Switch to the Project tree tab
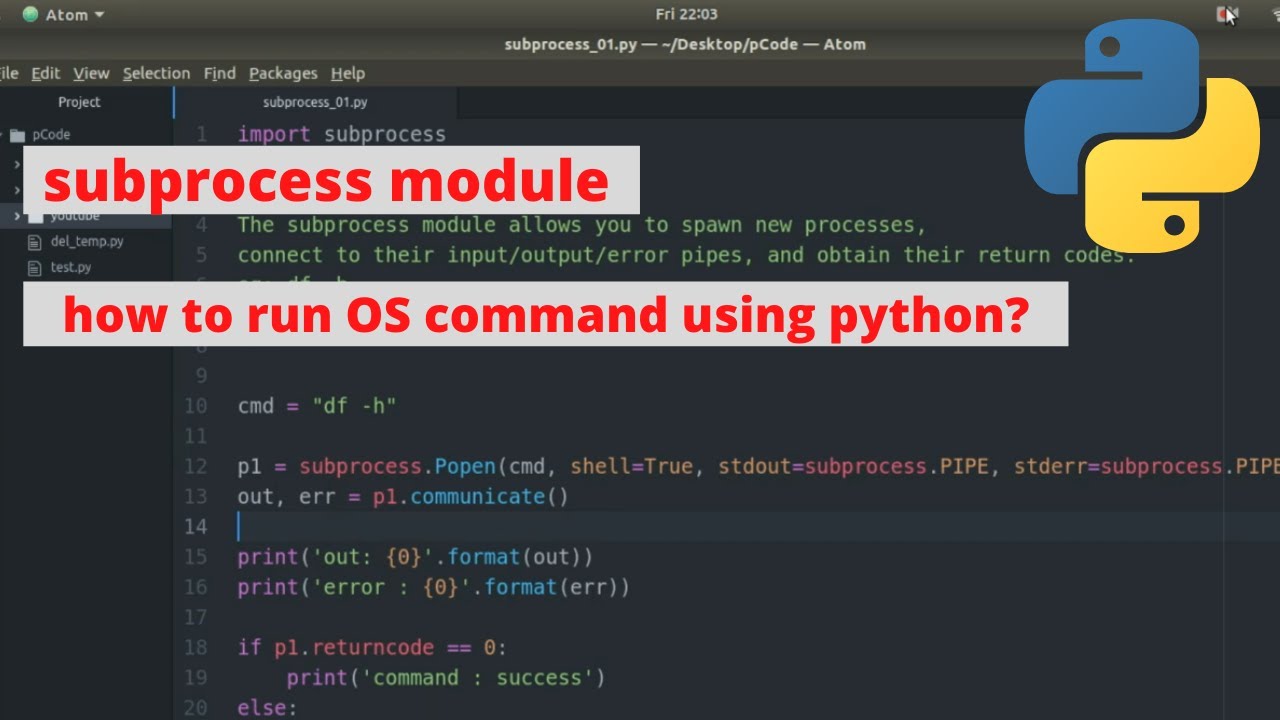The width and height of the screenshot is (1280, 720). click(80, 102)
